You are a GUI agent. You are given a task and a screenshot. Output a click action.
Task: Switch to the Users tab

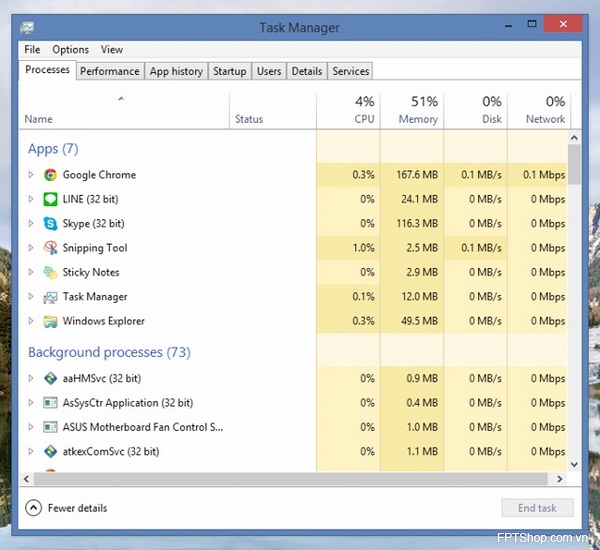pos(269,71)
